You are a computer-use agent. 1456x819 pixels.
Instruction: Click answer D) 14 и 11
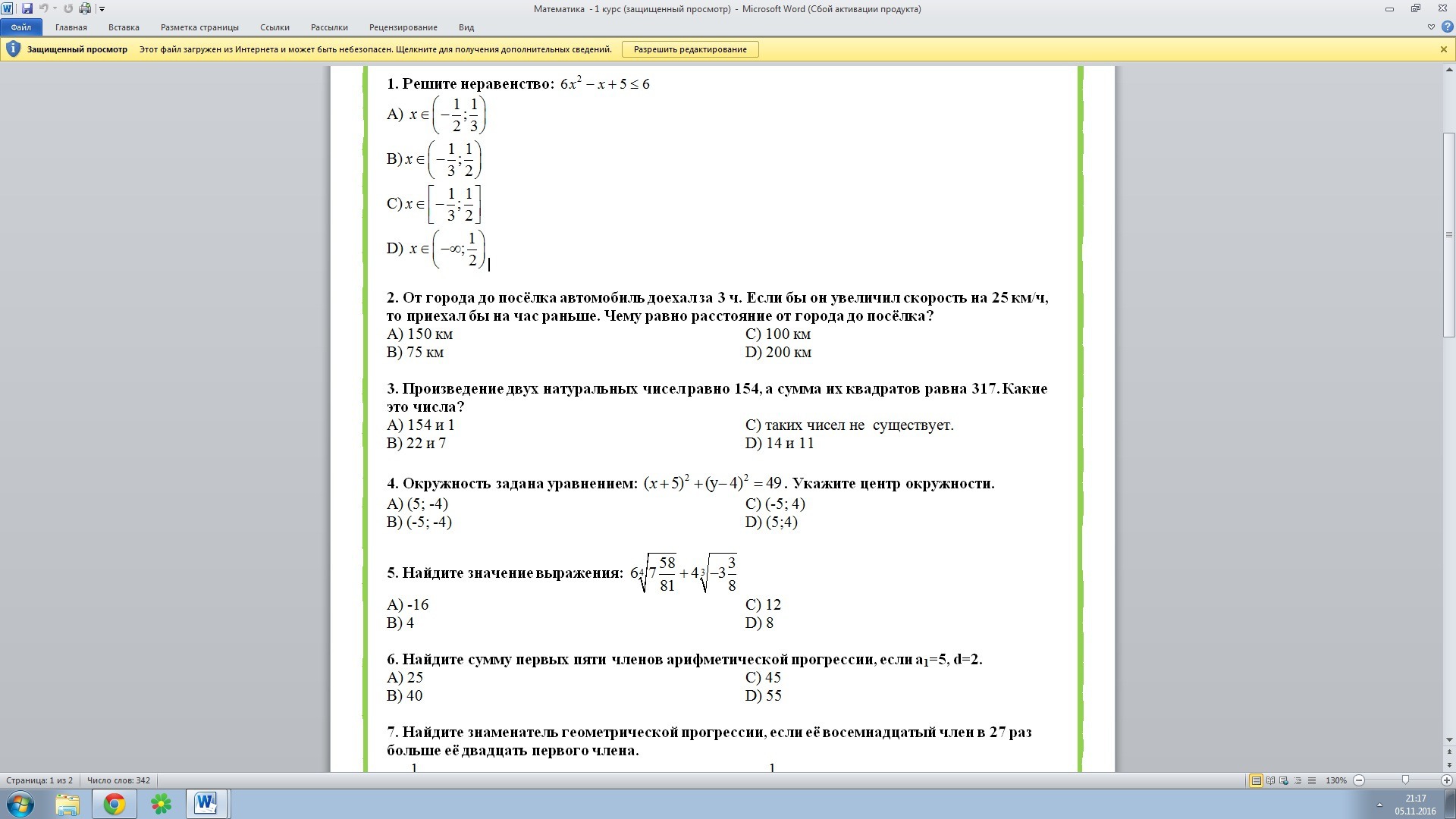(780, 443)
